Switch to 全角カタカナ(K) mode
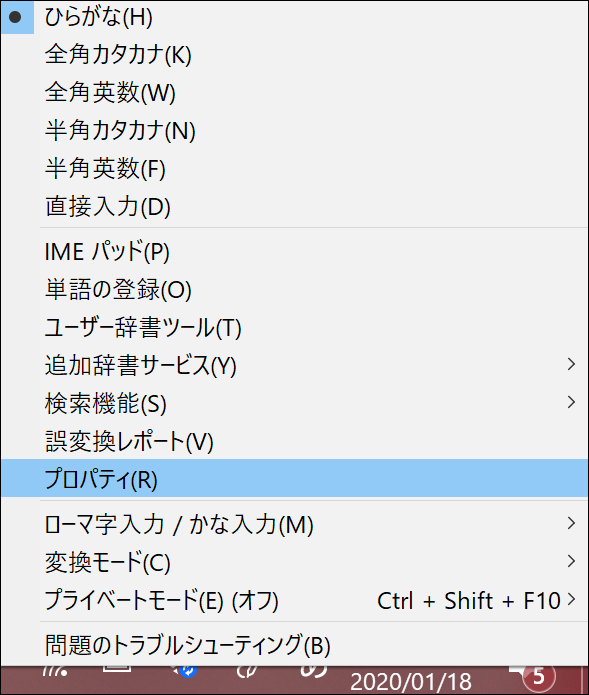Image resolution: width=589 pixels, height=695 pixels. pos(294,54)
